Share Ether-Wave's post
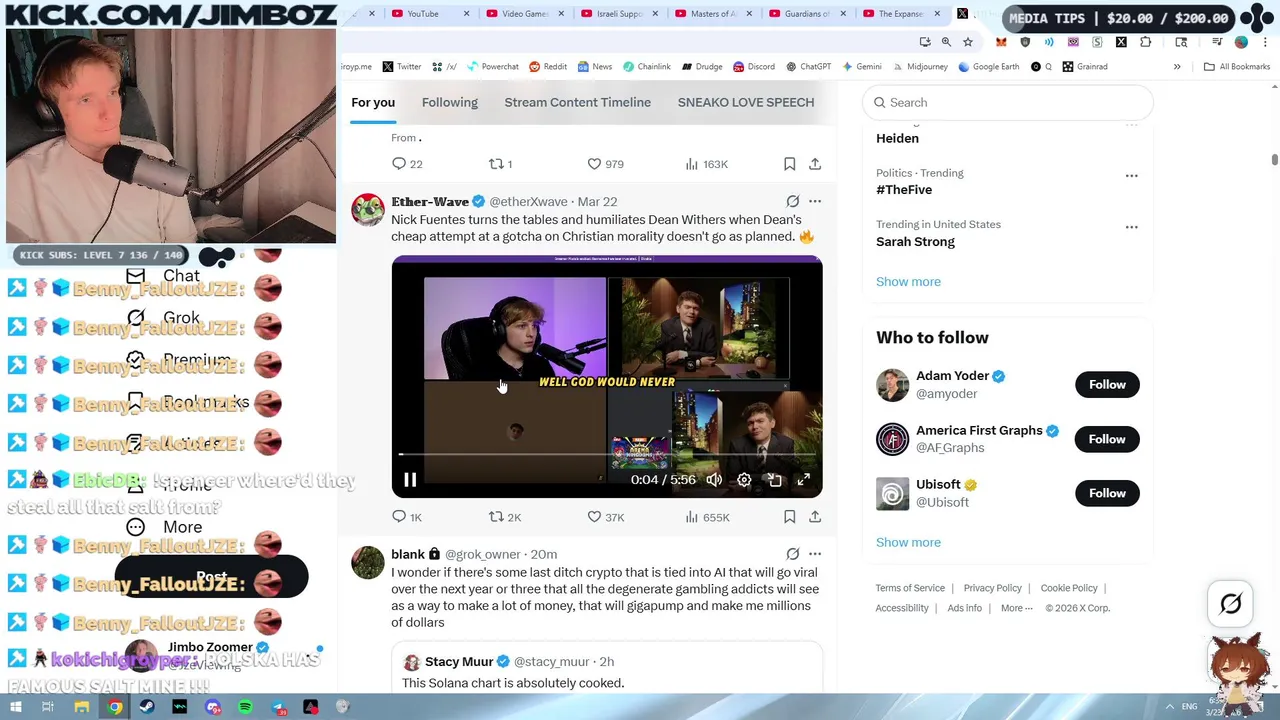 tap(815, 517)
